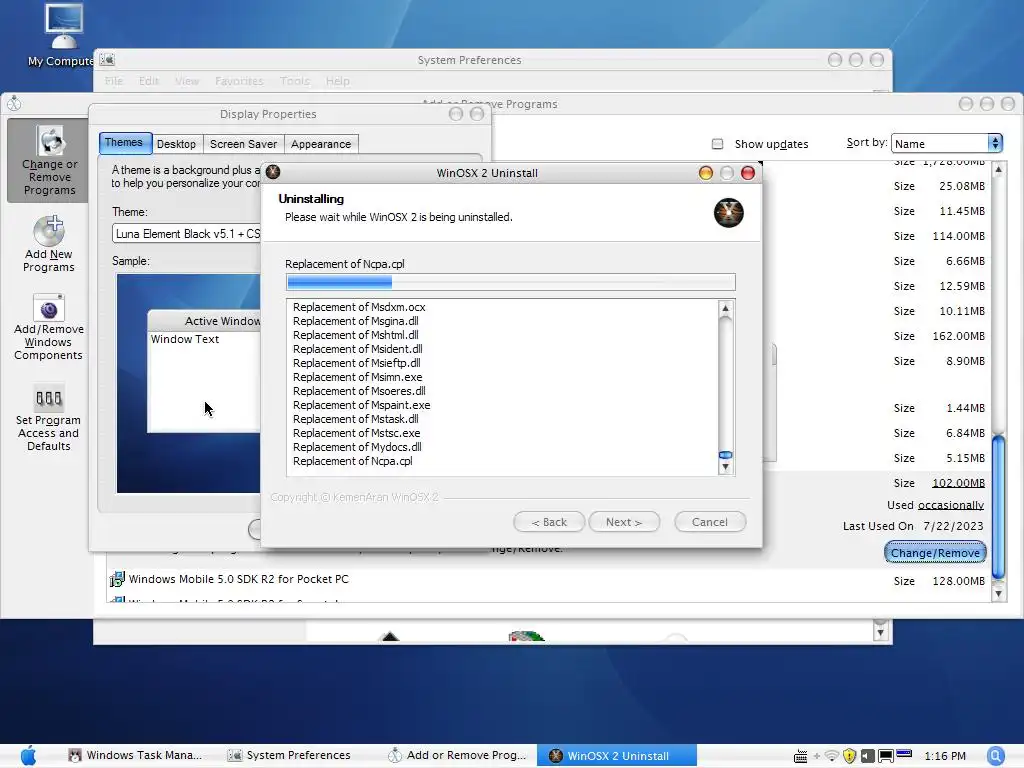This screenshot has height=768, width=1024.
Task: Click the blue drive tray icon
Action: tap(904, 753)
